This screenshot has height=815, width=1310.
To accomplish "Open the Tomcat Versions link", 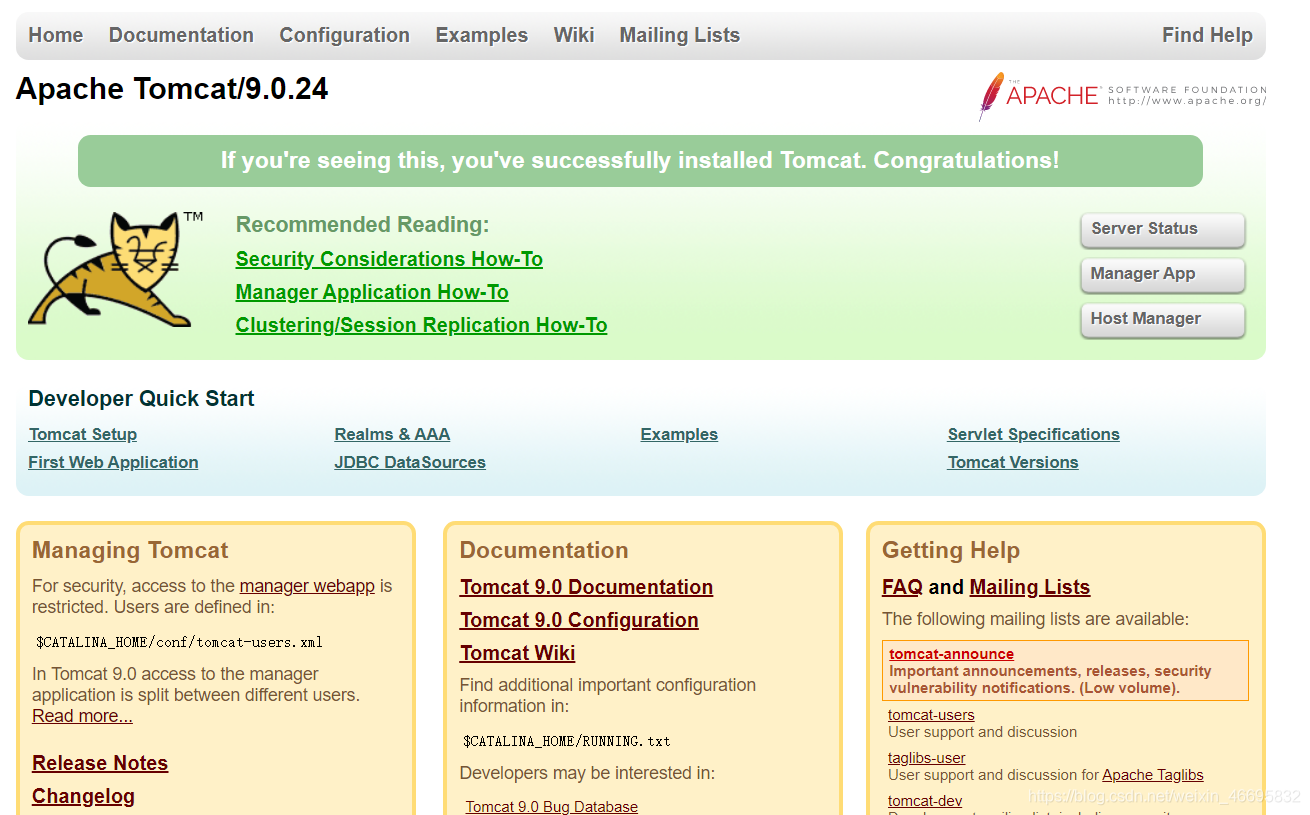I will [x=1013, y=462].
